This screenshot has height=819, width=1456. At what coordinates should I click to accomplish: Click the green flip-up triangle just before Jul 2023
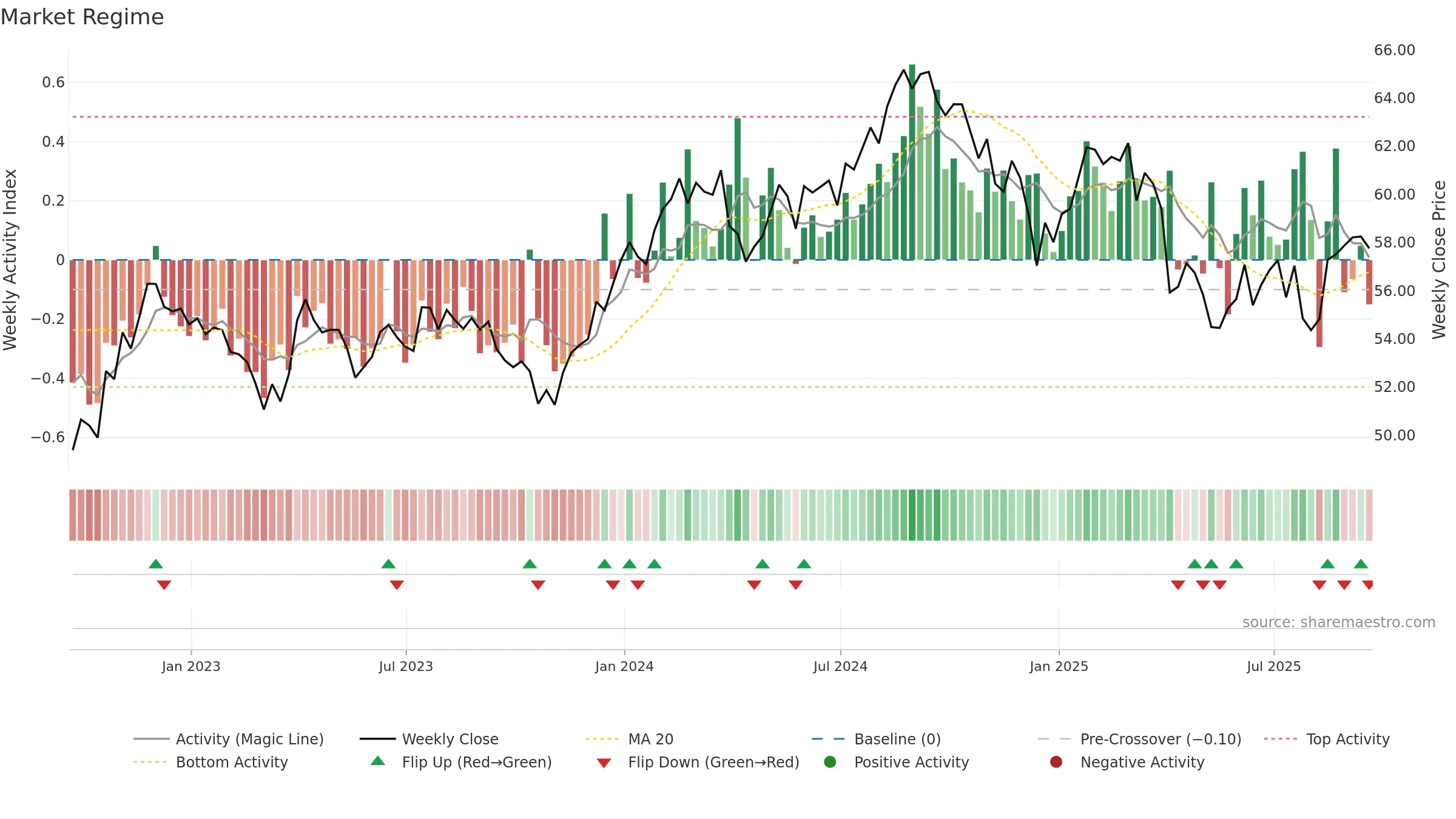click(x=388, y=564)
